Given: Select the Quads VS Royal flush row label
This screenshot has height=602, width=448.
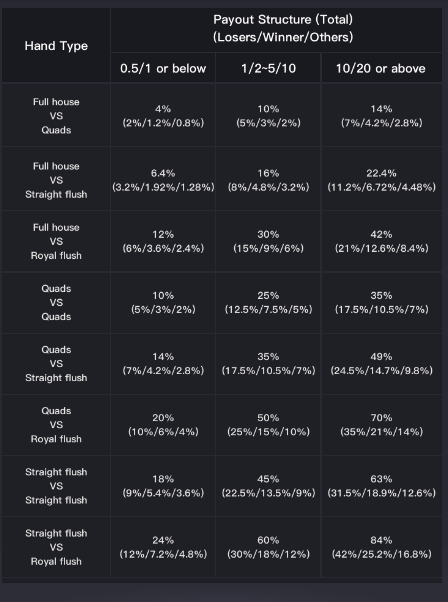Looking at the screenshot, I should pyautogui.click(x=56, y=425).
